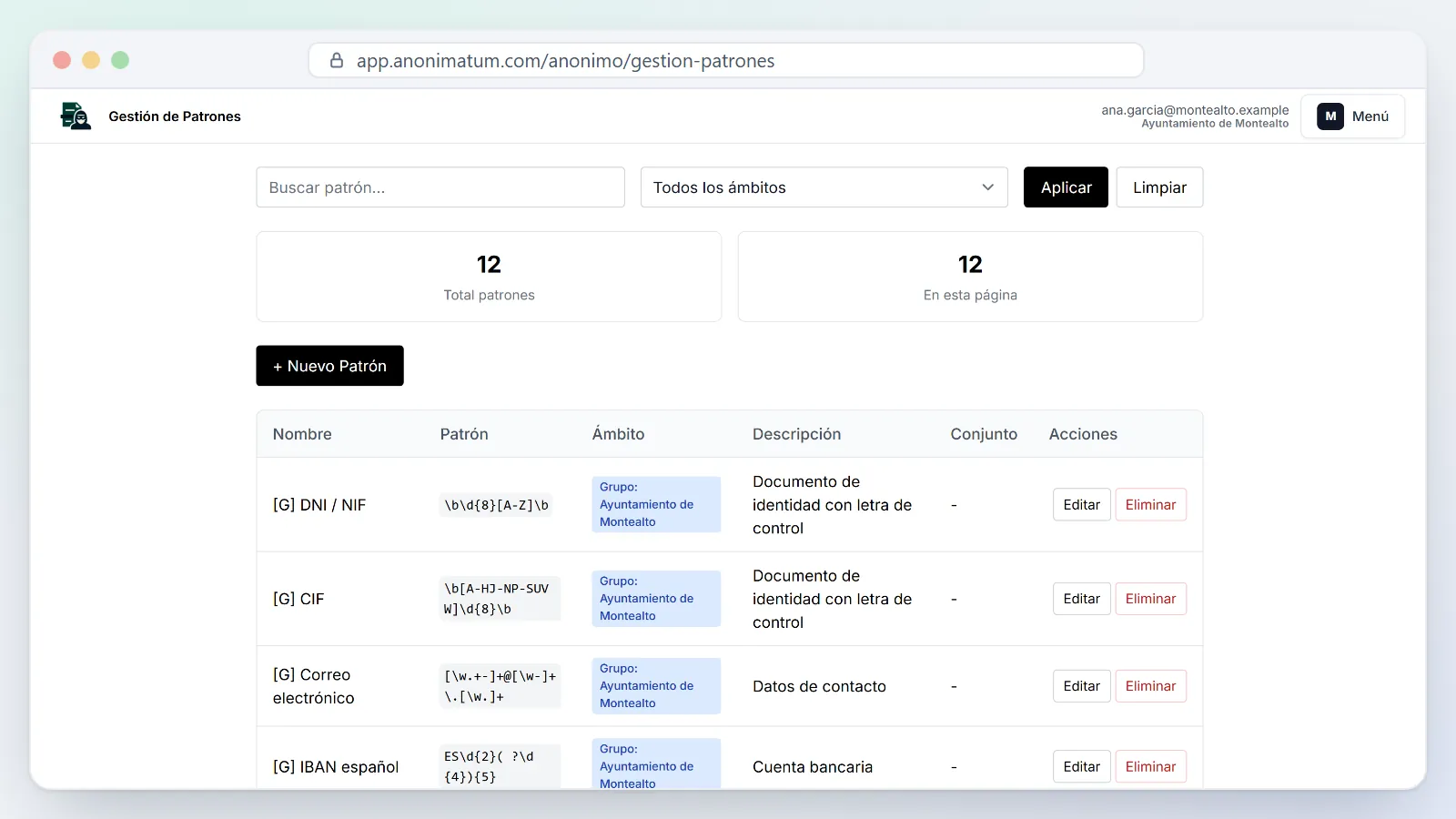Select the IBAN ES\d{2} regex cell
Viewport: 1456px width, 819px height.
click(500, 767)
